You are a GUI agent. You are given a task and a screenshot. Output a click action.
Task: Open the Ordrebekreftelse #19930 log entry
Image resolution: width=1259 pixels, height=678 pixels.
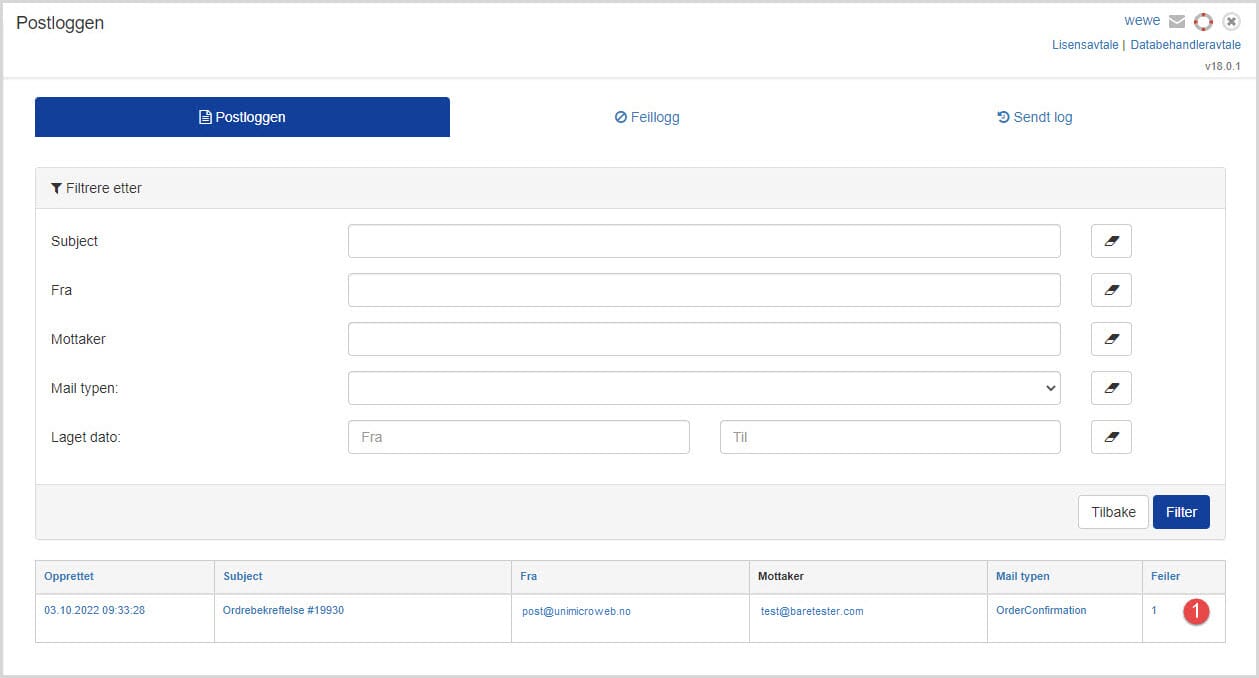pyautogui.click(x=284, y=610)
